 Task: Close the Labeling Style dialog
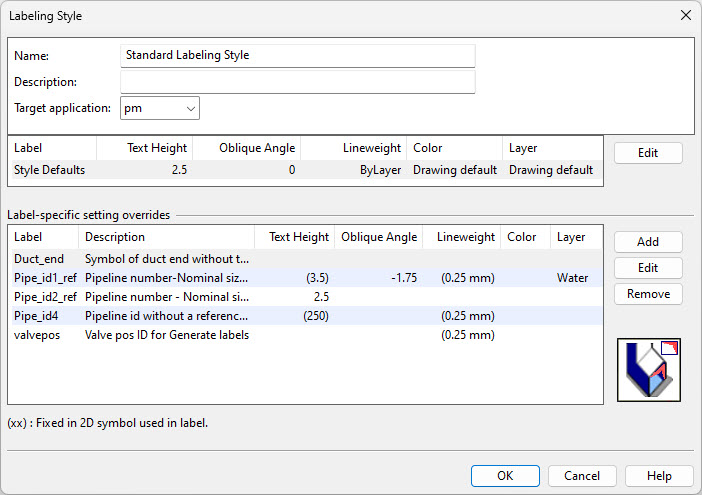[685, 16]
